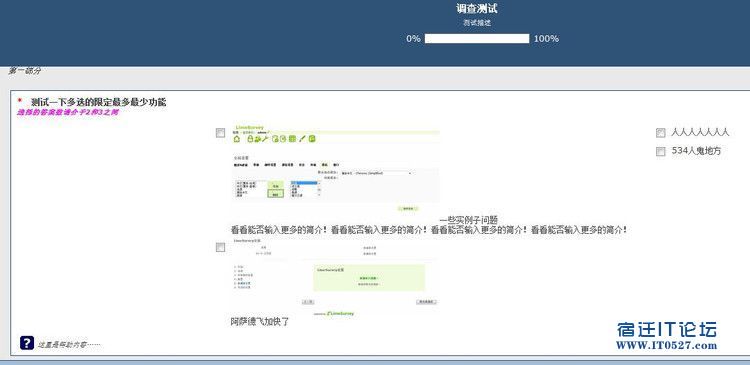This screenshot has width=750, height=365.
Task: Tick checkbox beside the first screenshot option
Action: [221, 133]
